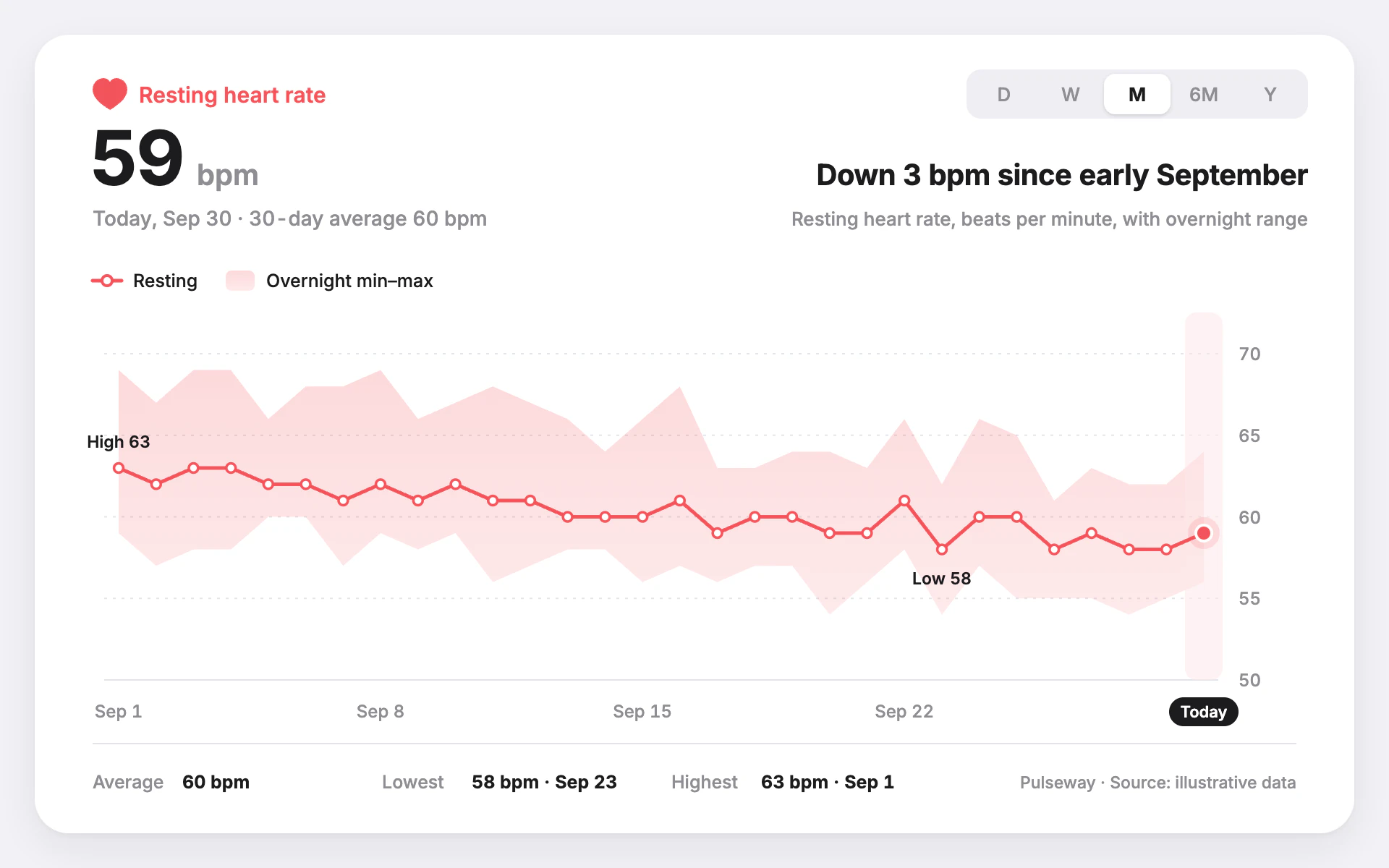The width and height of the screenshot is (1389, 868).
Task: Switch to the W week range tab
Action: pos(1070,94)
